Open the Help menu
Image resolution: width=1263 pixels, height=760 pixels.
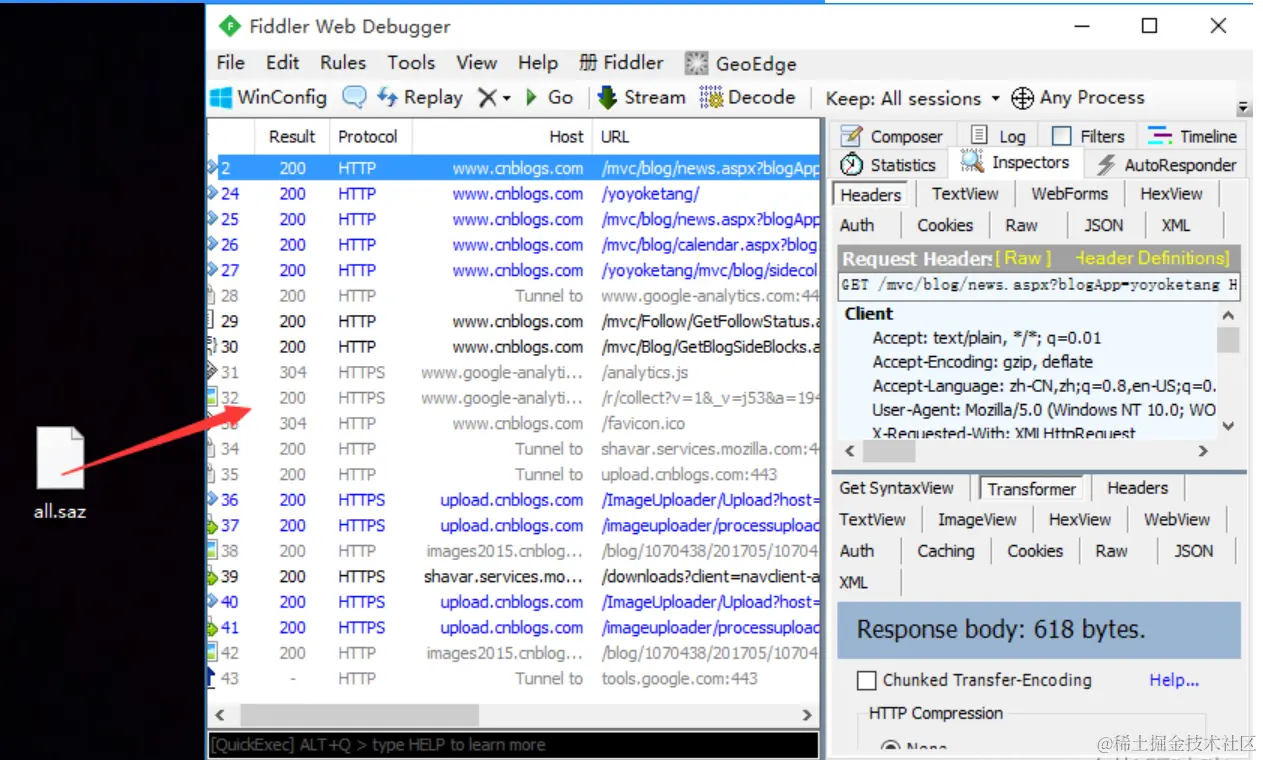tap(538, 63)
